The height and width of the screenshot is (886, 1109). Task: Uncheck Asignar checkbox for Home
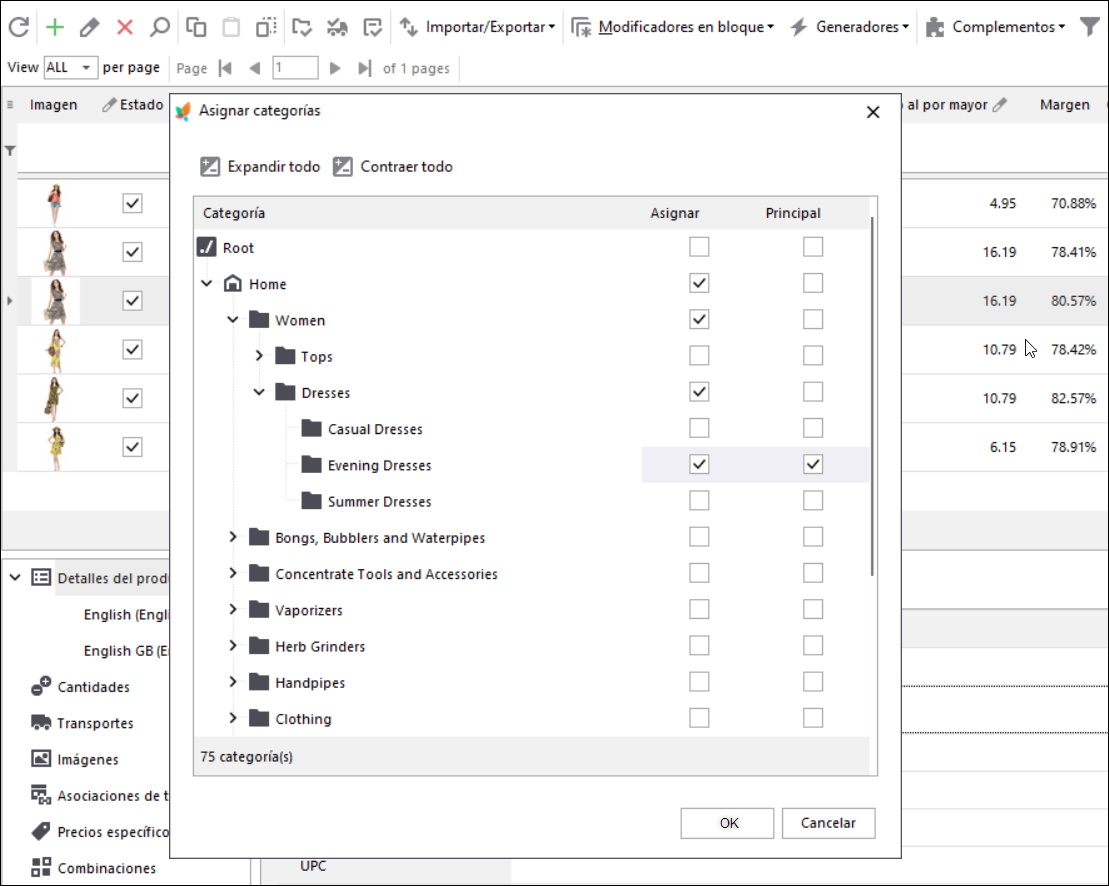click(699, 283)
